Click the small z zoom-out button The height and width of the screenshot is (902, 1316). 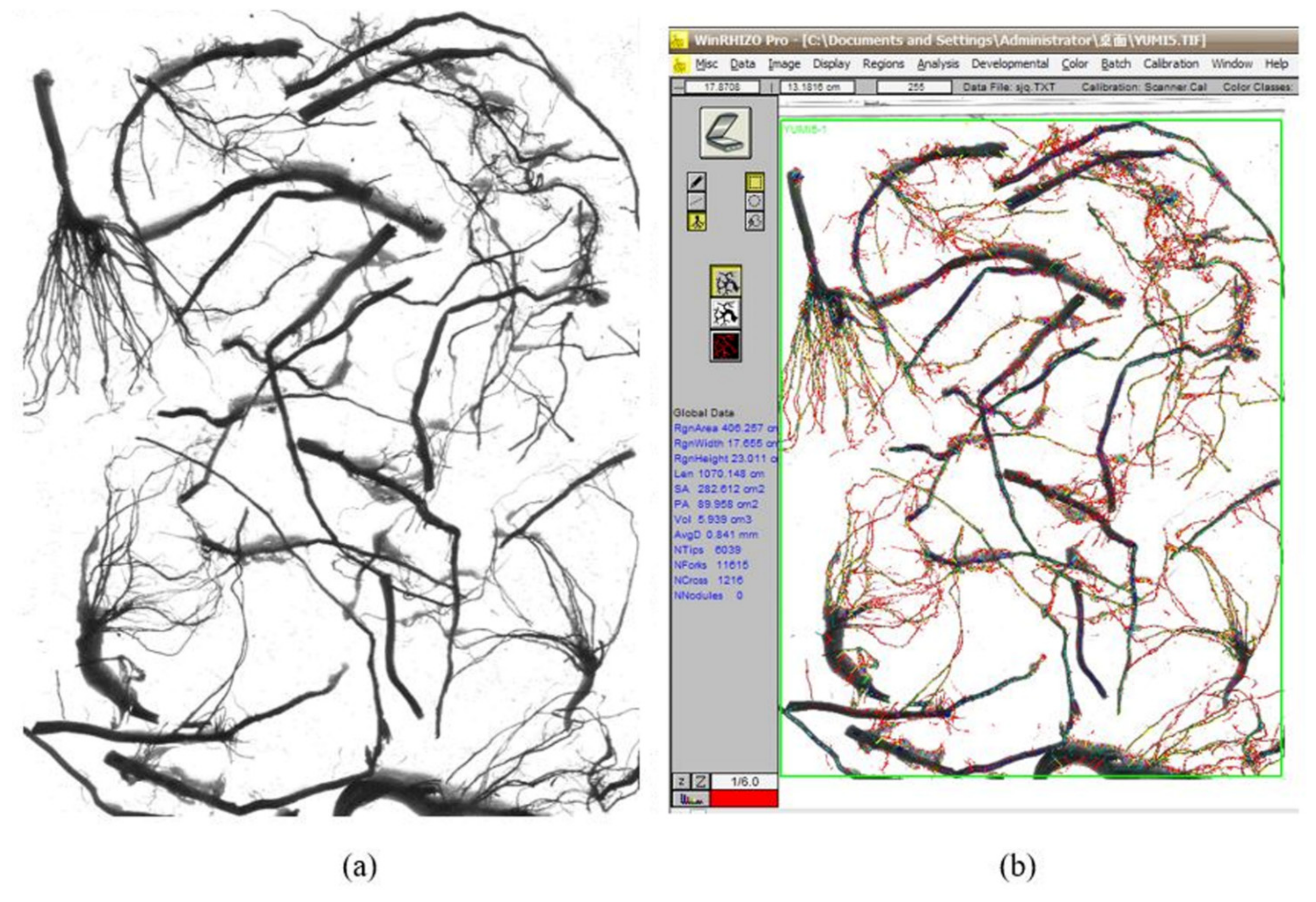681,782
